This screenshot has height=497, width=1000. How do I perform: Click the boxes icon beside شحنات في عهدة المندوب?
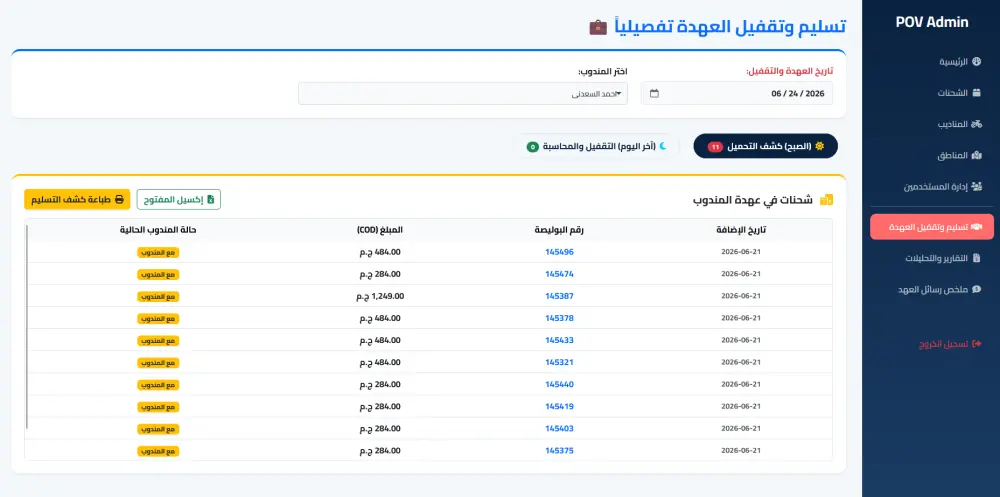(826, 200)
